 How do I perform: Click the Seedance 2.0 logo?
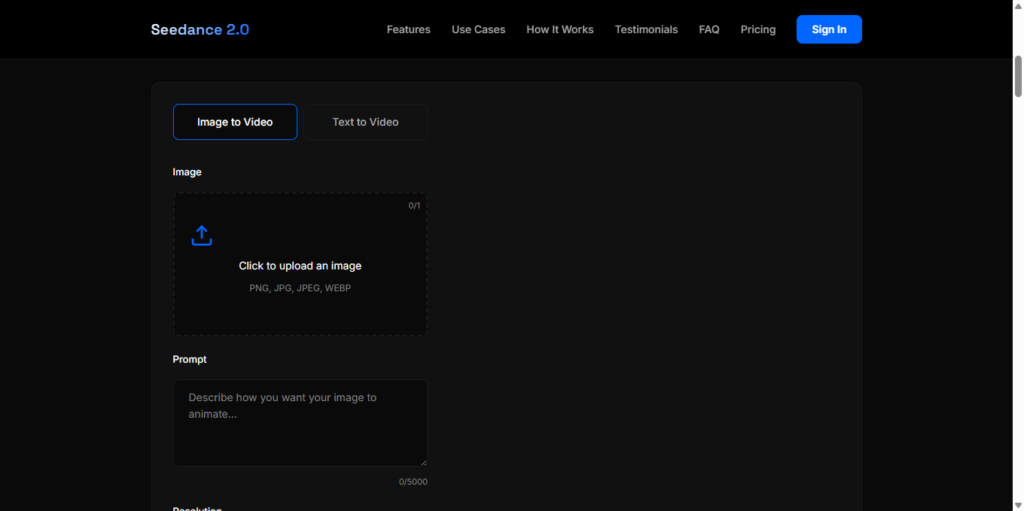200,30
